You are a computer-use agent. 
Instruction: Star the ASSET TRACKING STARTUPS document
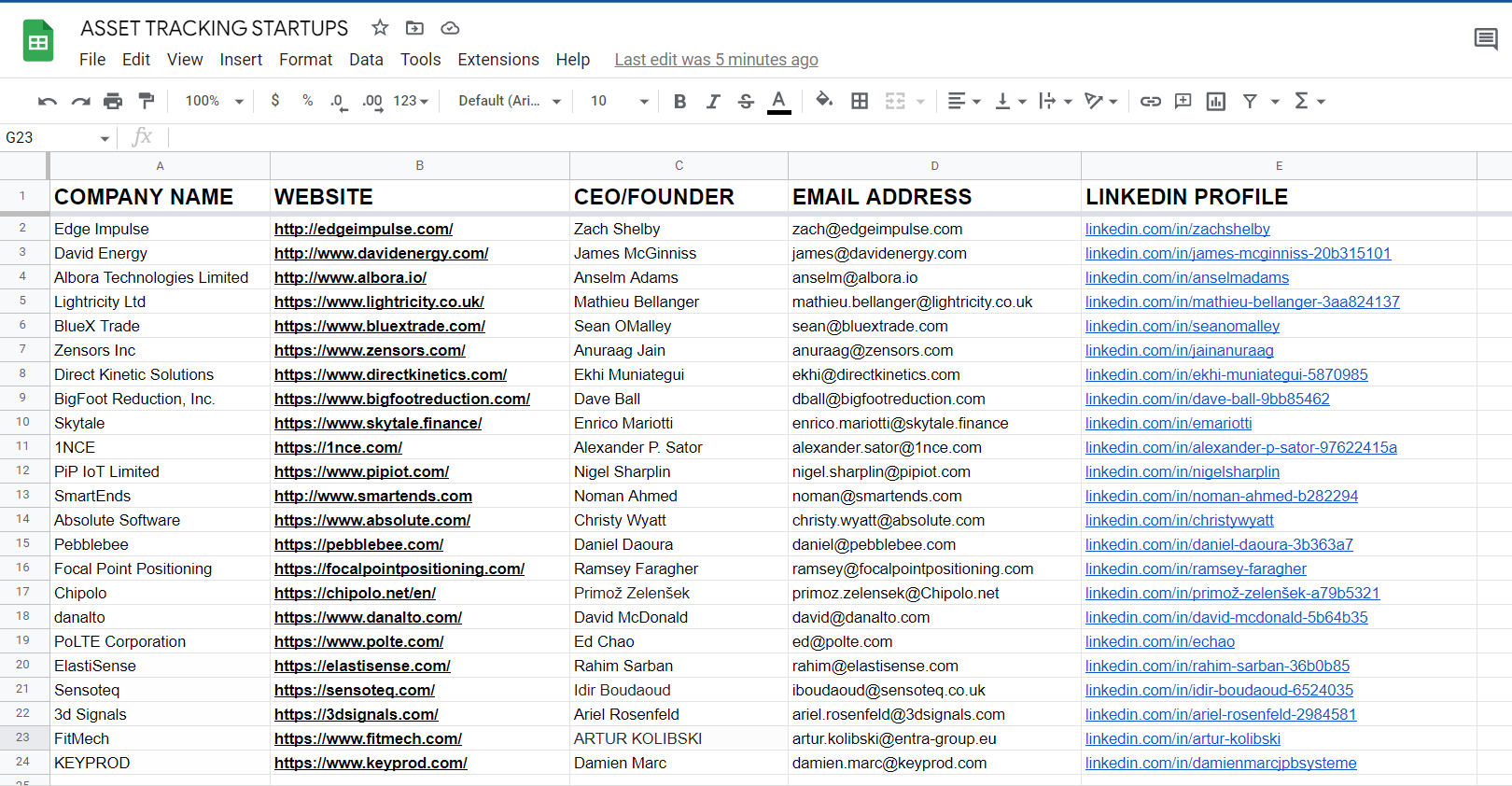(x=380, y=28)
